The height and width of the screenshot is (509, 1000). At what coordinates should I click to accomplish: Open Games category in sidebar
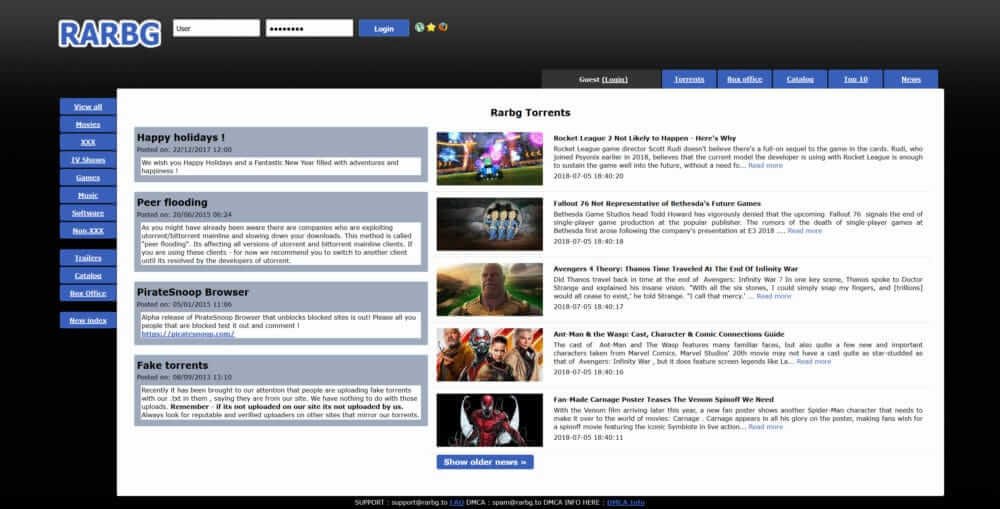[88, 177]
